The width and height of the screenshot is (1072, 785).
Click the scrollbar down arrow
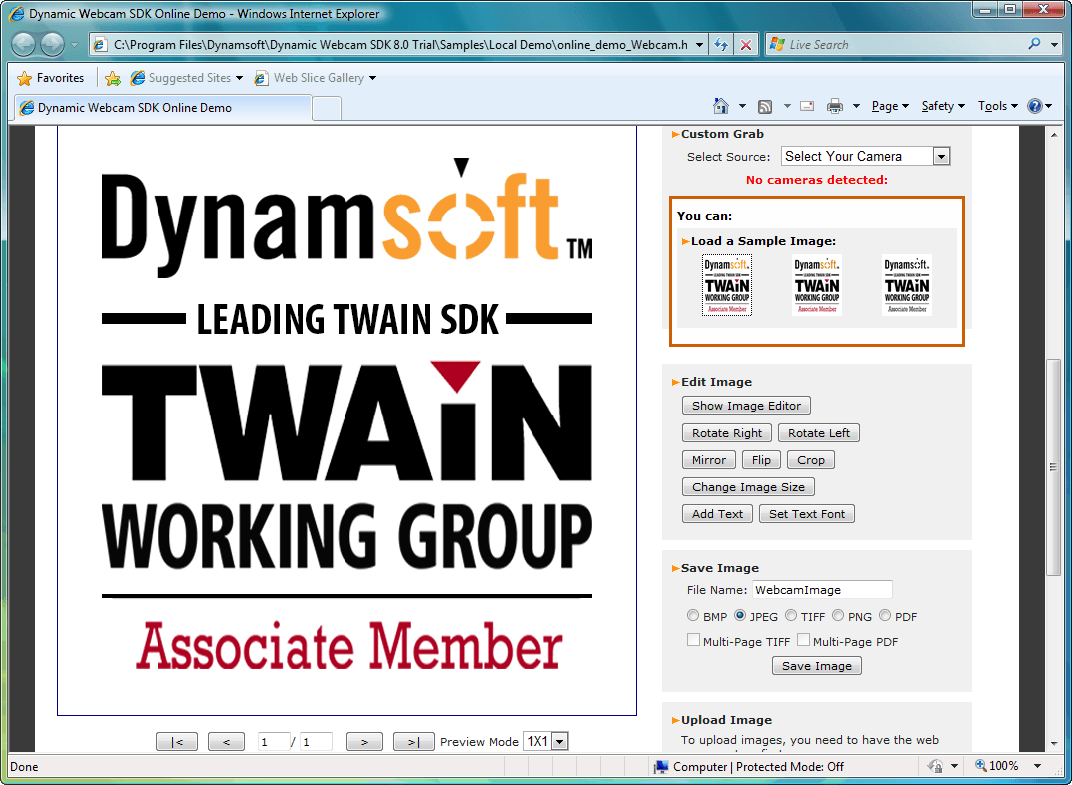tap(1054, 745)
